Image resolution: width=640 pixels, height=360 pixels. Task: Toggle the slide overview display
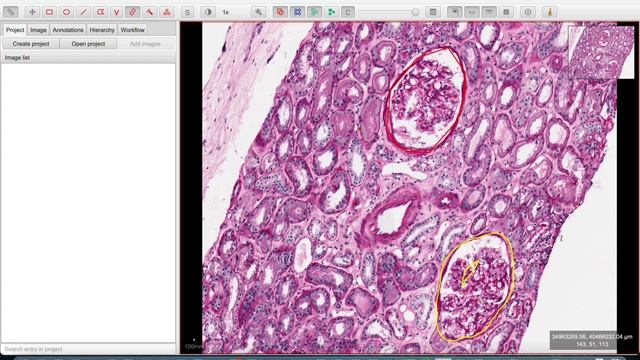click(455, 12)
